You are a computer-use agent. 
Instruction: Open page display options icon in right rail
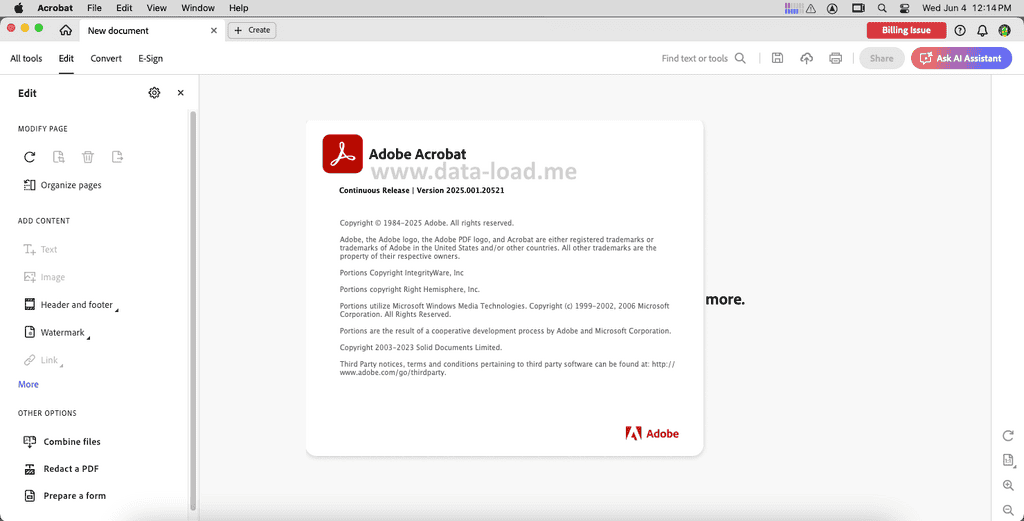click(1008, 460)
